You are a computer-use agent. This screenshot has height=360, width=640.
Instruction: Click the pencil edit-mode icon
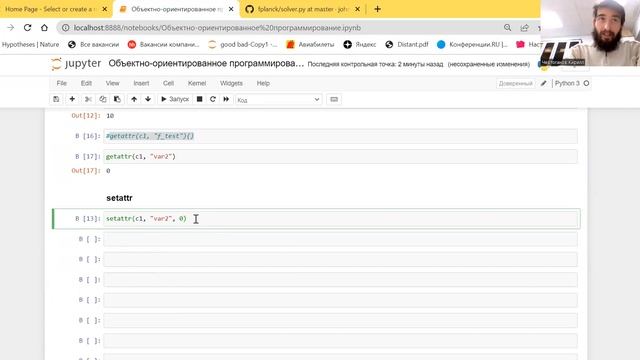tap(543, 83)
